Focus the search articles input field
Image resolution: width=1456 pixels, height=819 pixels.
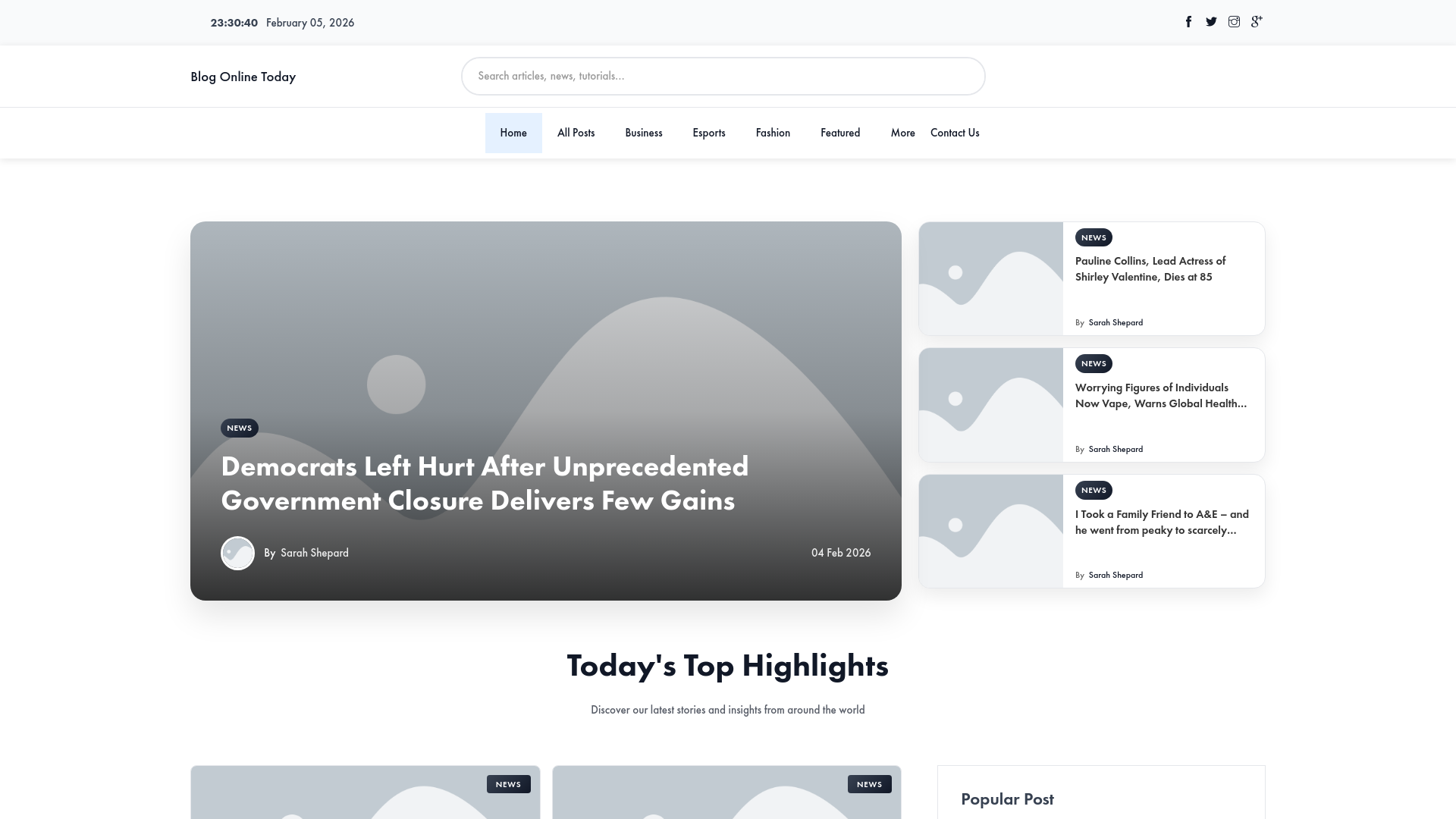723,77
